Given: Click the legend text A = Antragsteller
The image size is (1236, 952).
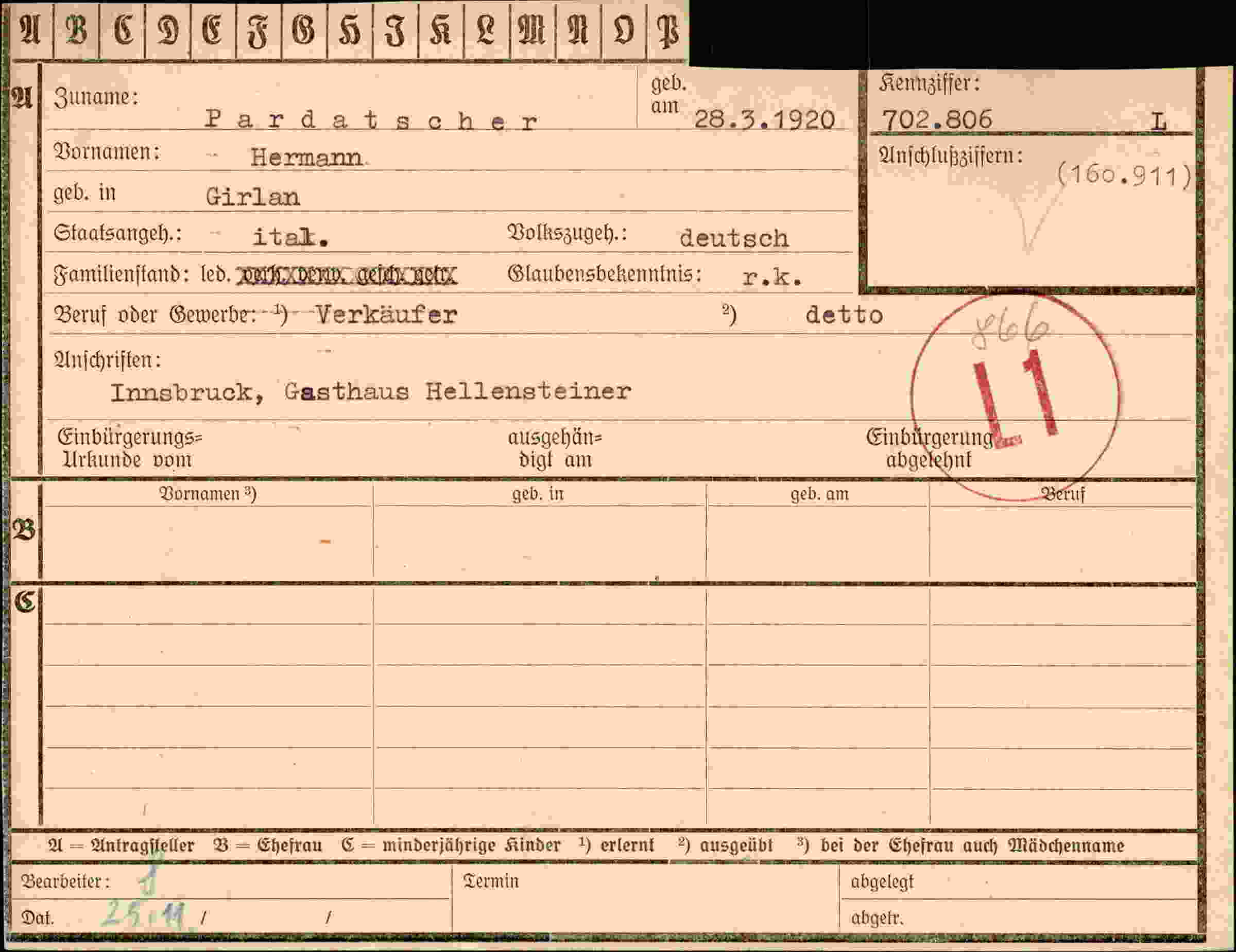Looking at the screenshot, I should click(x=121, y=845).
